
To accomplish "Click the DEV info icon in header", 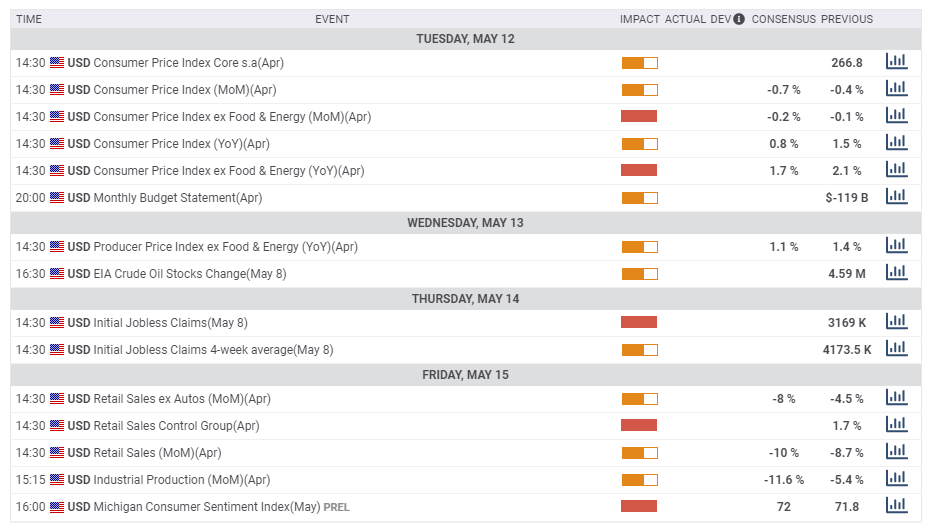I will [x=739, y=19].
